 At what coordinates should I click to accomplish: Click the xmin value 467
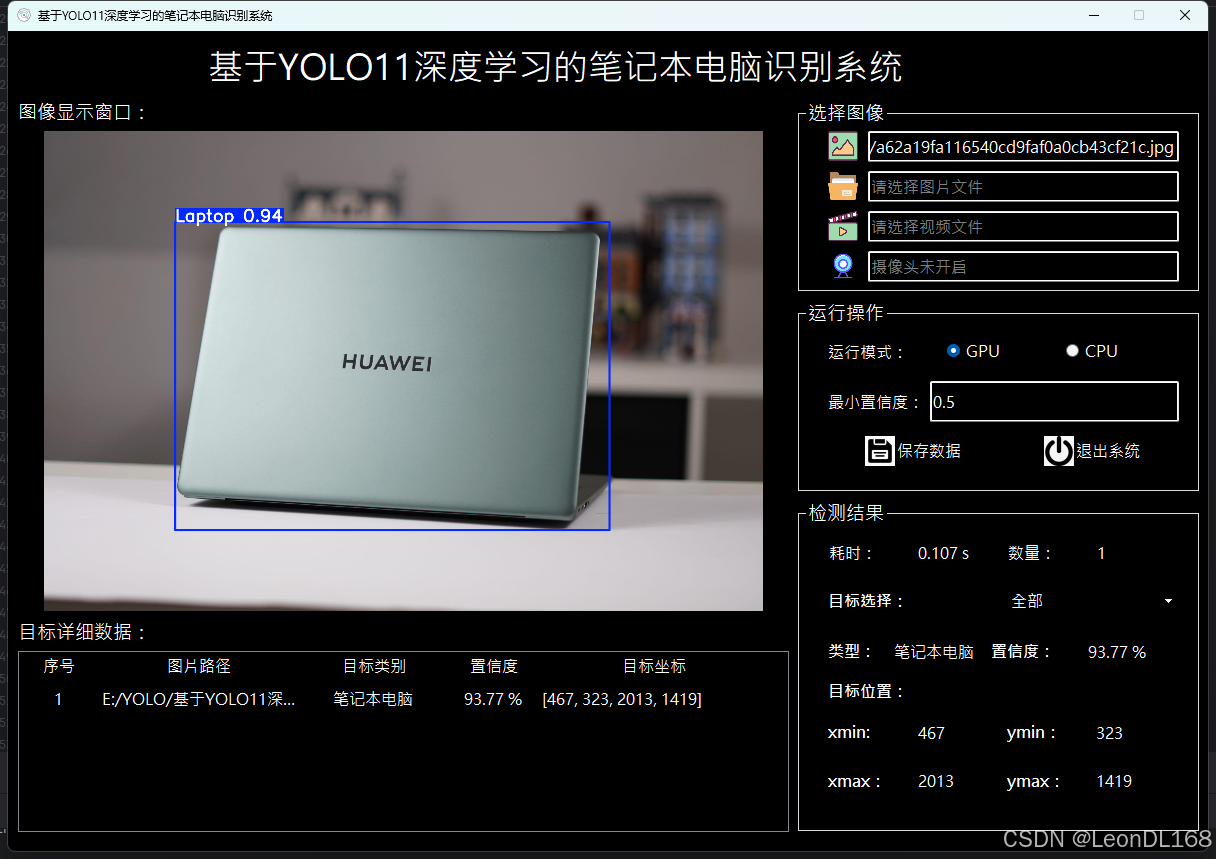[931, 733]
